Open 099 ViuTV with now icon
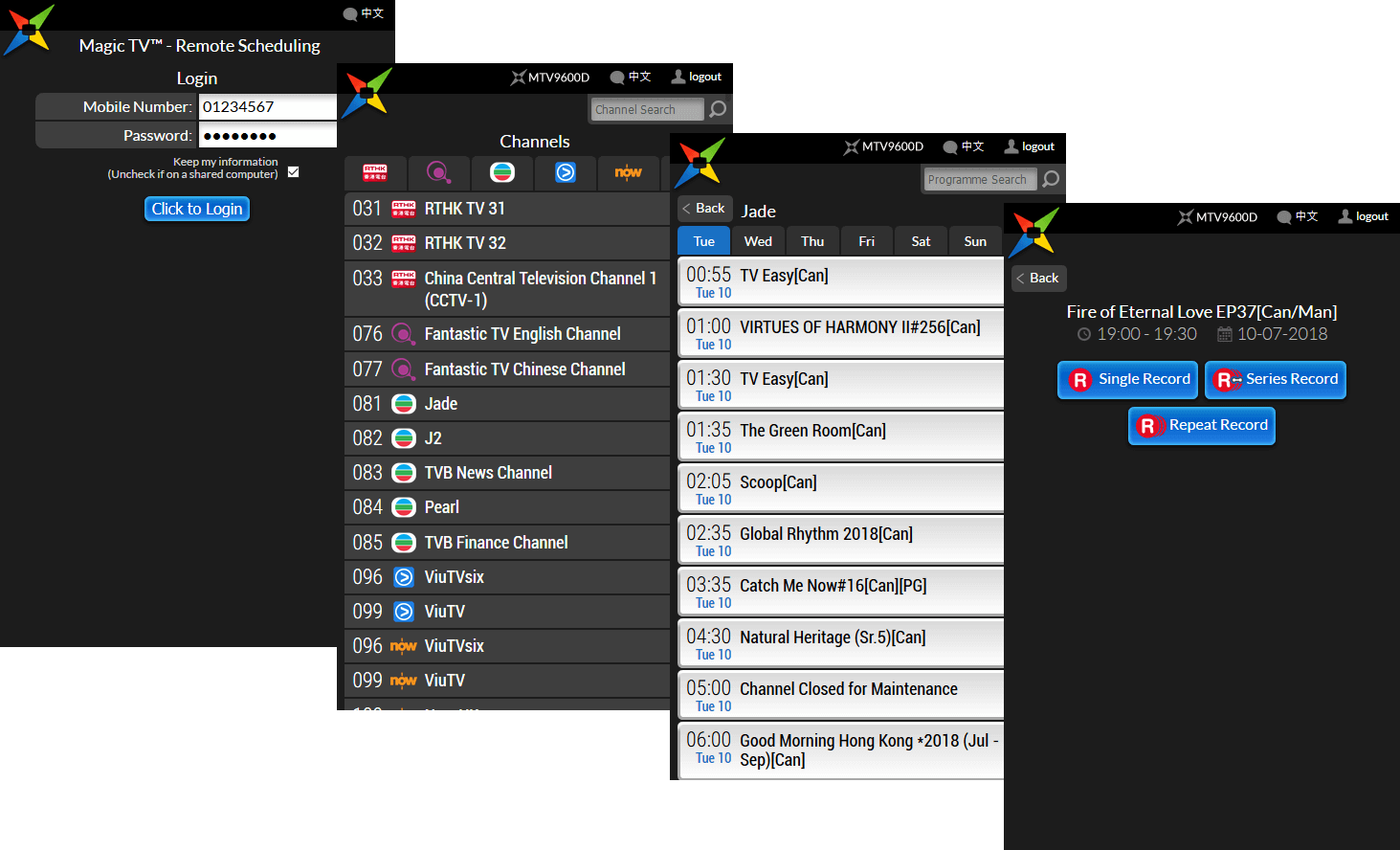 pyautogui.click(x=507, y=681)
